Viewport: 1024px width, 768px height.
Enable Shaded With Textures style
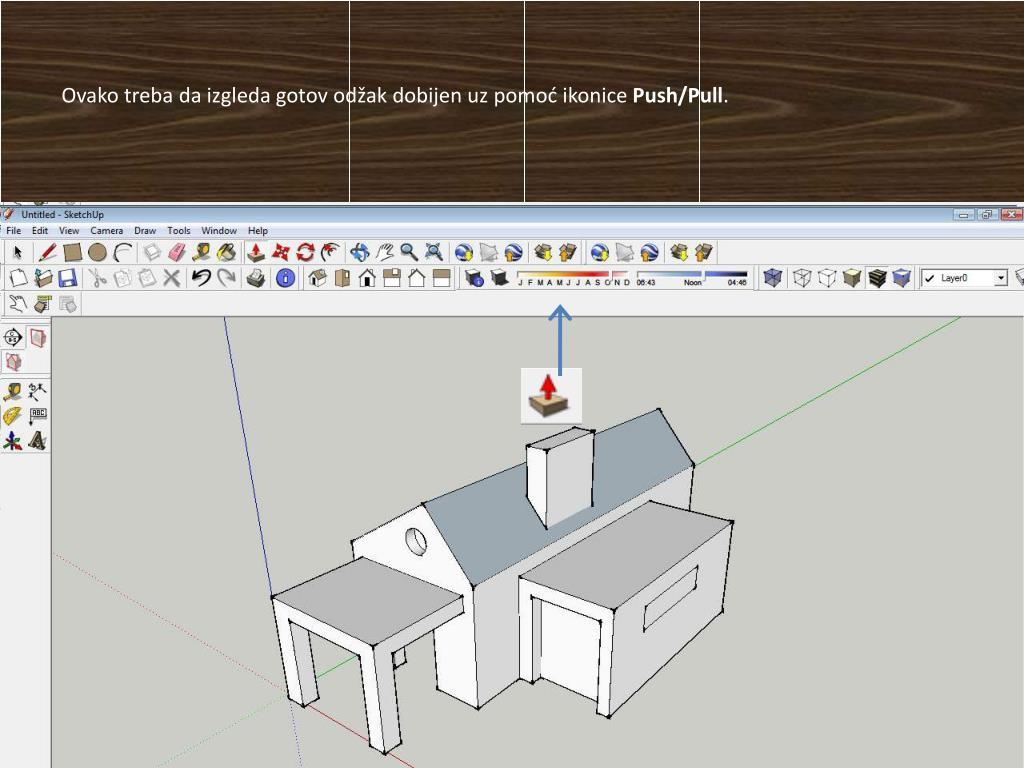tap(876, 278)
